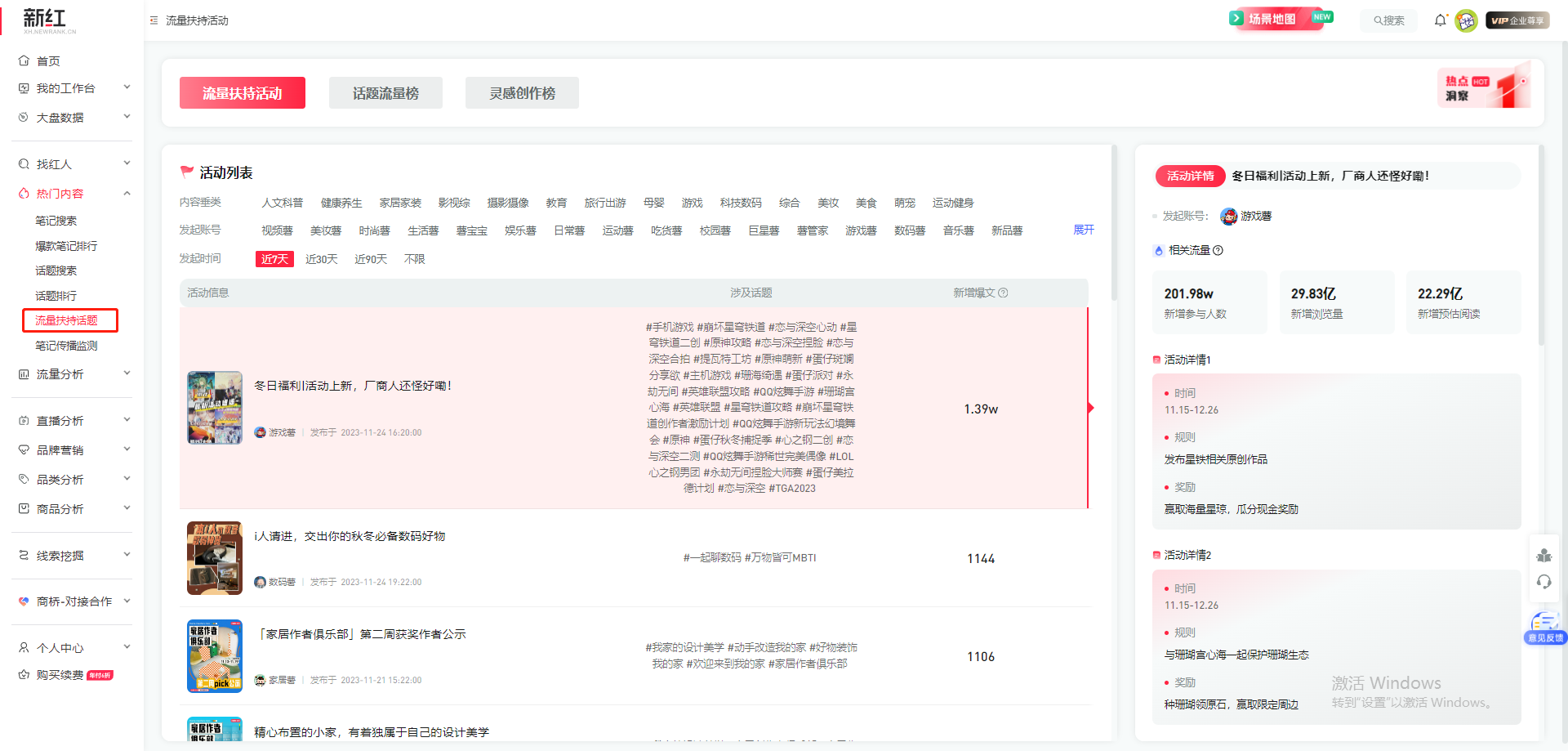Open 笔记搜索 submenu item

click(56, 221)
